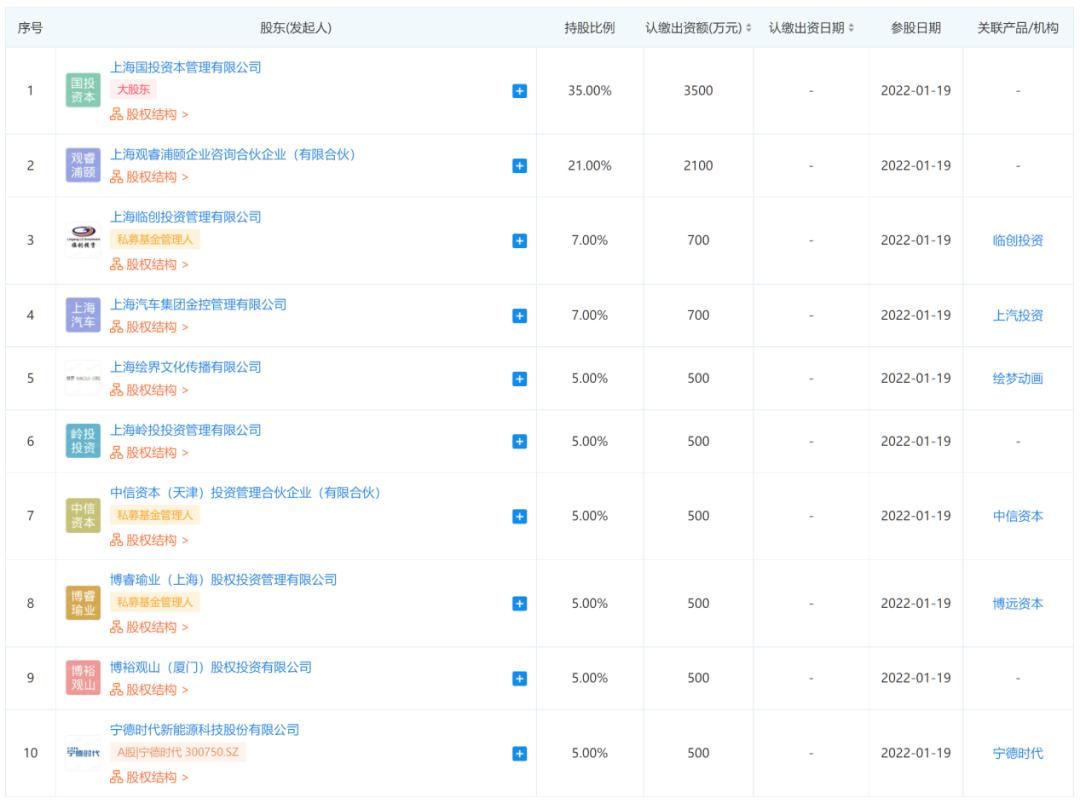Click the 宁德时代 logo thumbnail in row 10
This screenshot has width=1080, height=804.
click(x=83, y=753)
